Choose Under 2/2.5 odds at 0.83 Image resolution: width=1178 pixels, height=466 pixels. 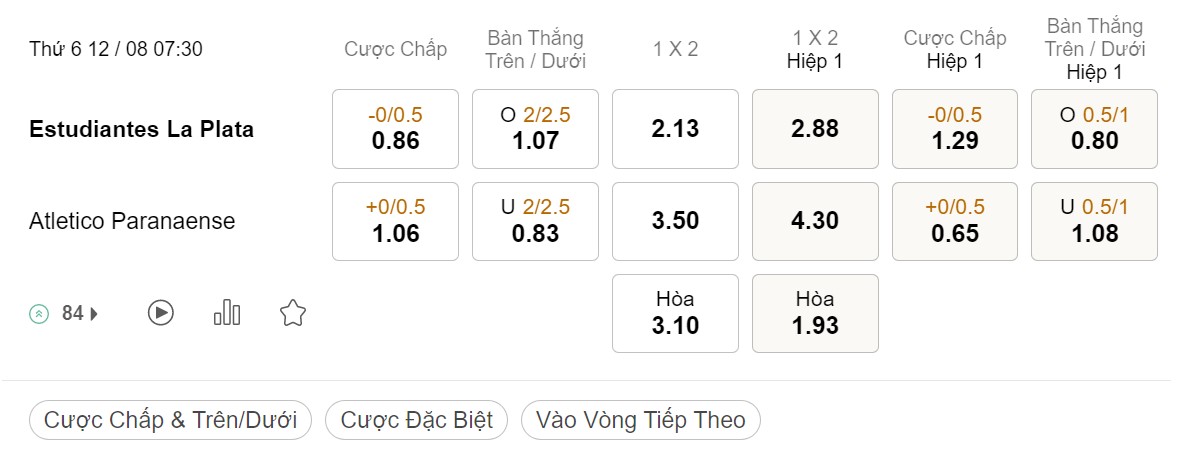point(536,221)
